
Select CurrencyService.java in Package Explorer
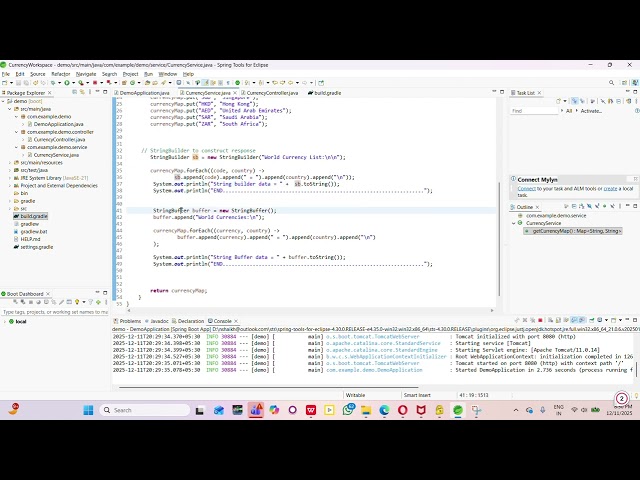pyautogui.click(x=56, y=155)
